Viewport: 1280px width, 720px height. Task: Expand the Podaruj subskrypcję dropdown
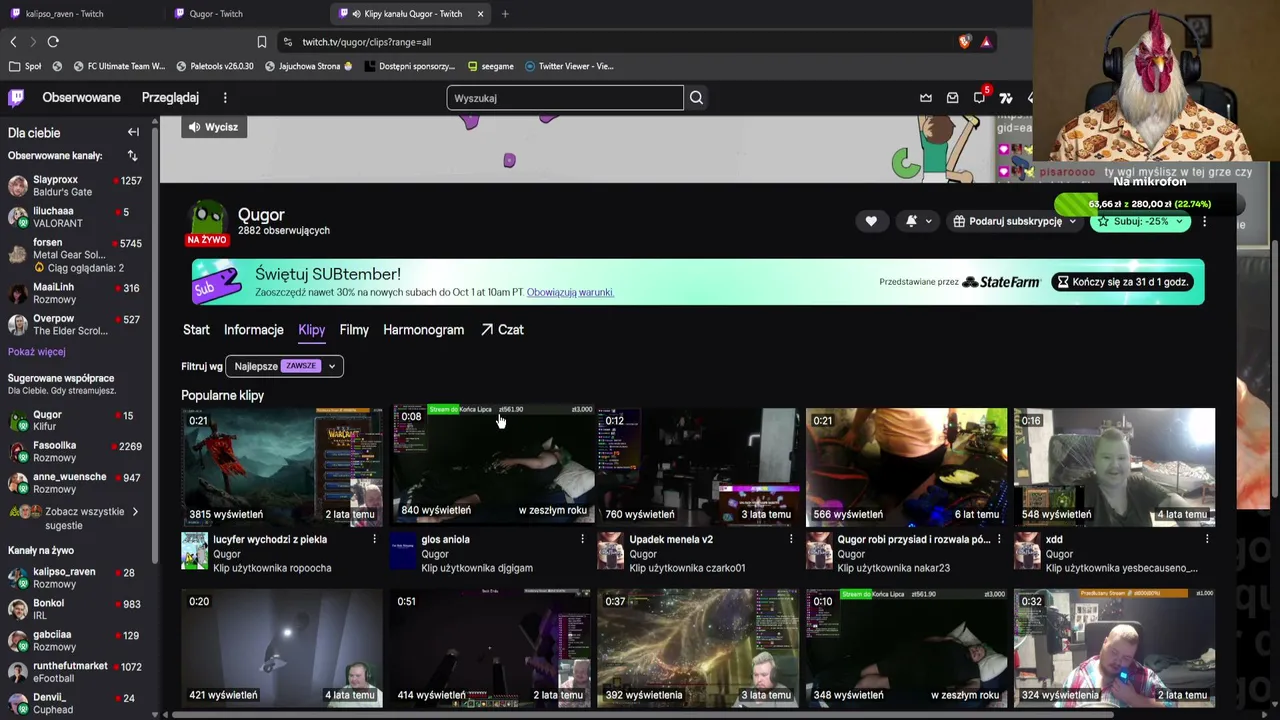(1015, 221)
